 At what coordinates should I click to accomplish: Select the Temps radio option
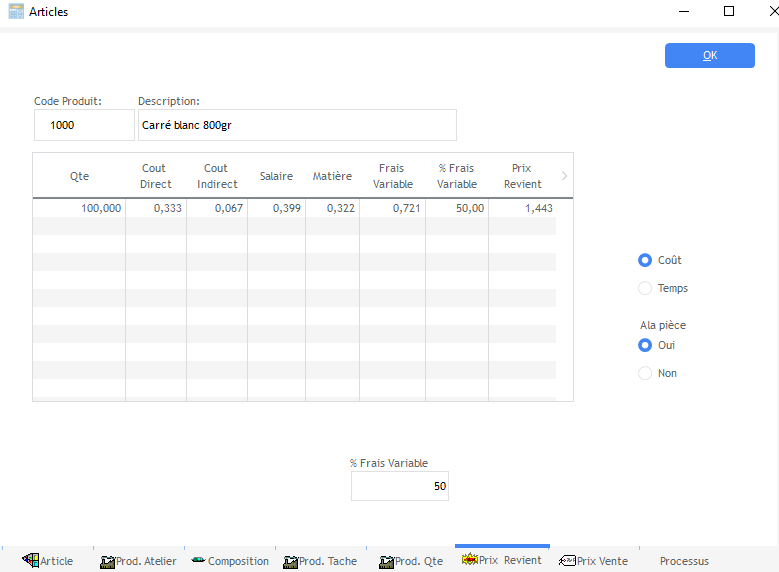645,288
